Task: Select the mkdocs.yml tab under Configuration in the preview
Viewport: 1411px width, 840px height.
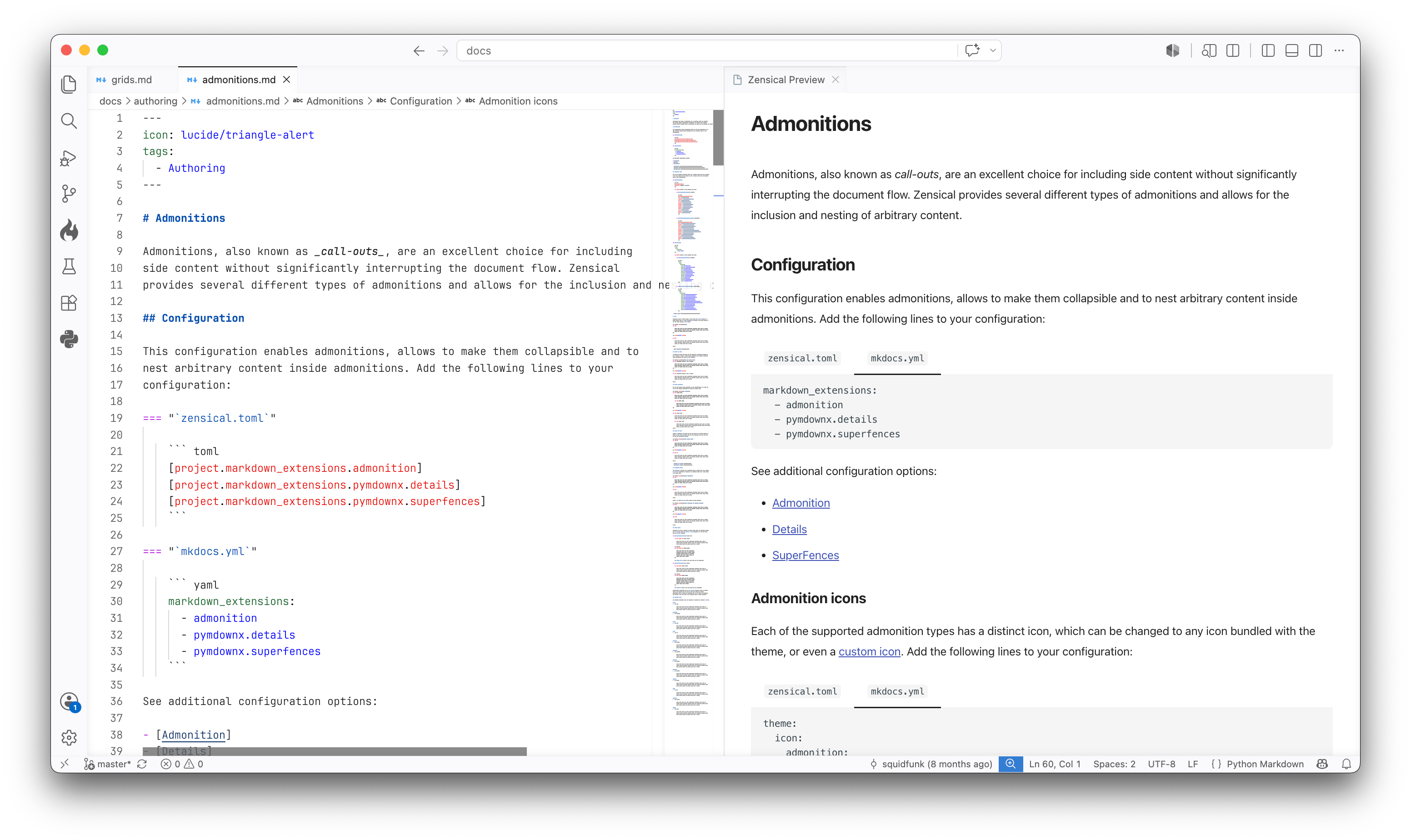Action: [x=897, y=358]
